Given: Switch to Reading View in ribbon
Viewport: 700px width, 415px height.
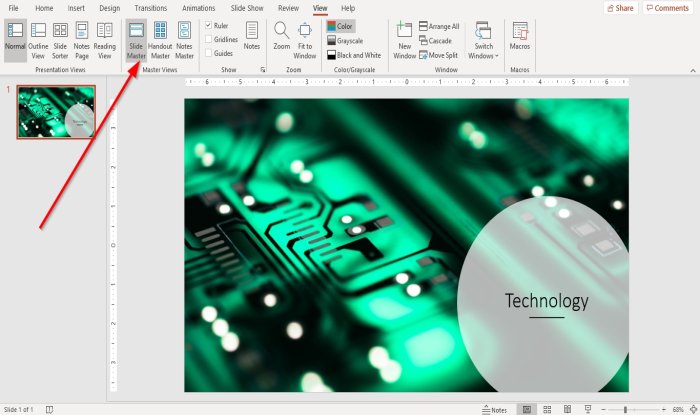Looking at the screenshot, I should click(x=104, y=41).
